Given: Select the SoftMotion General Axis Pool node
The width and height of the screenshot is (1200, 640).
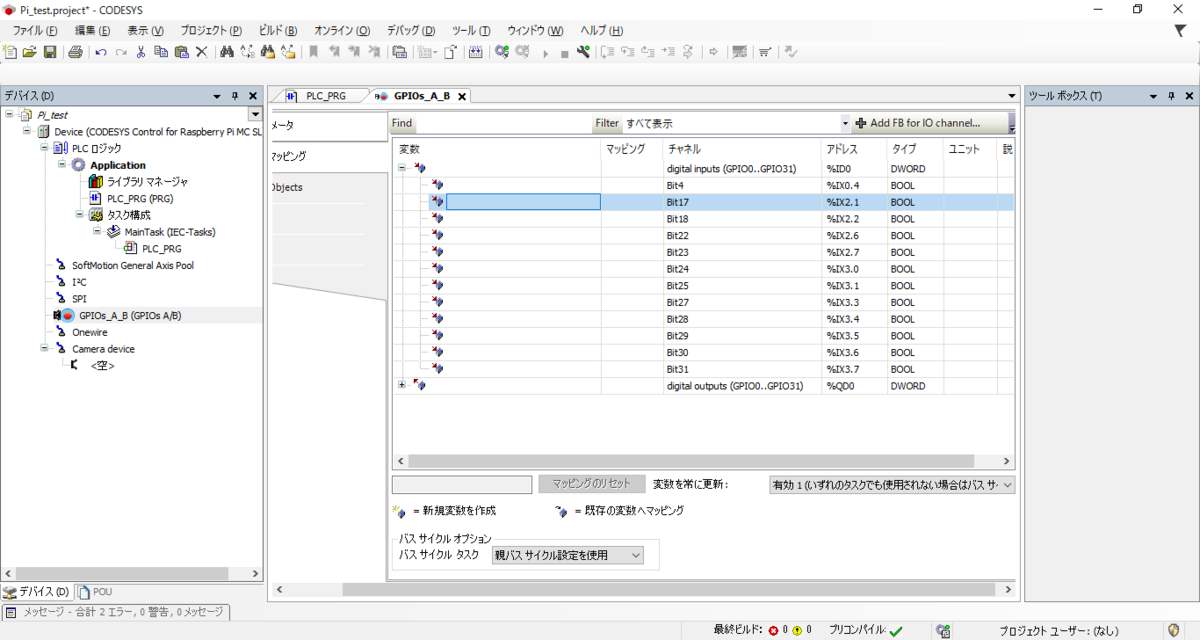Looking at the screenshot, I should click(132, 265).
